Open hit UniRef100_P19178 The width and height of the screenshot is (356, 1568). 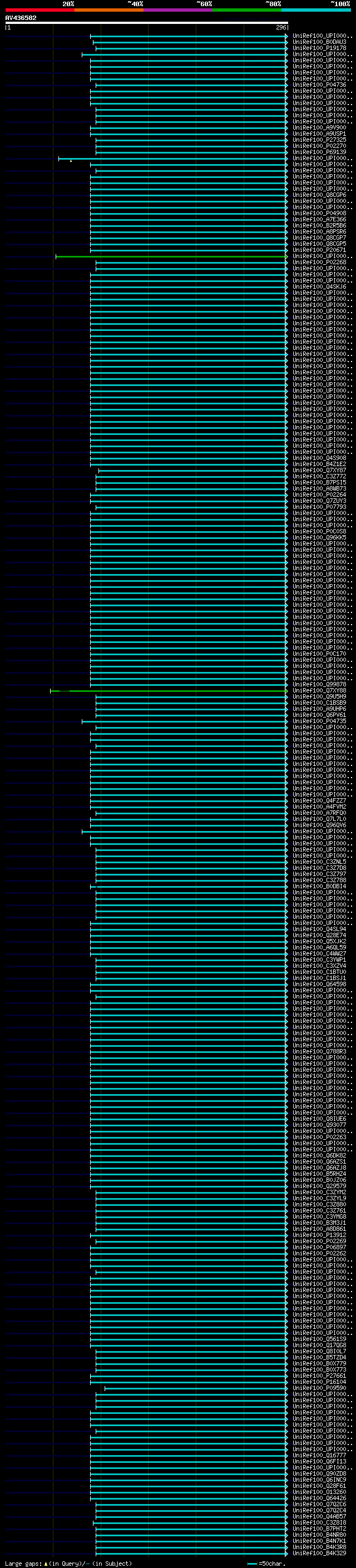319,48
